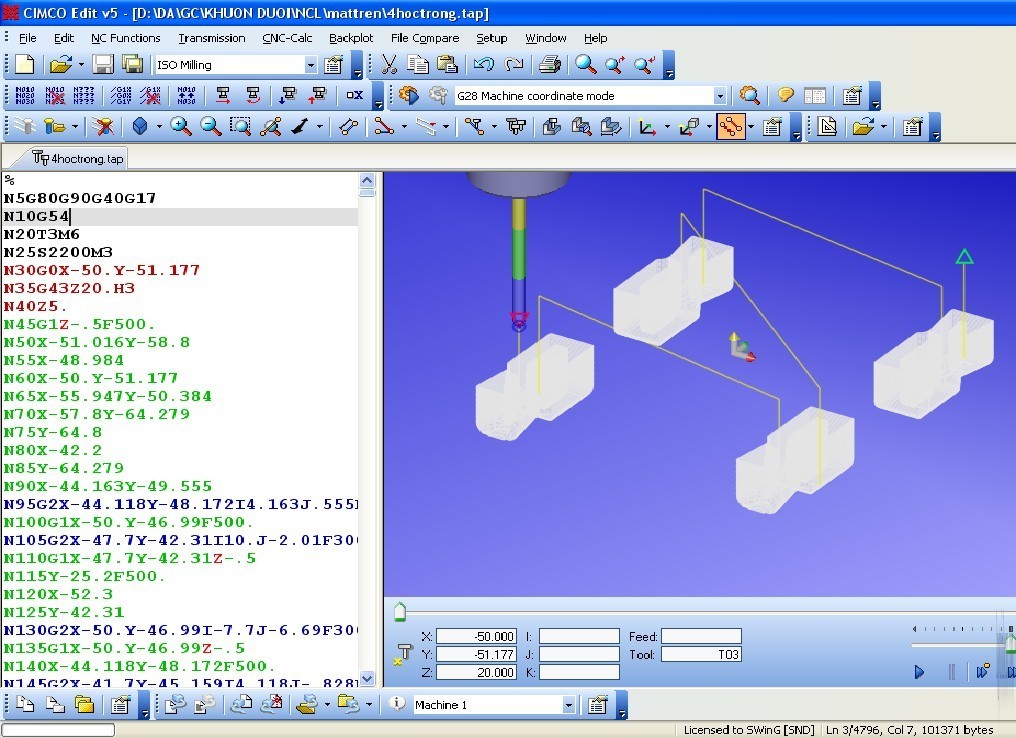Open the Machine 1 dropdown
Screen dimensions: 1016x738
pyautogui.click(x=569, y=705)
